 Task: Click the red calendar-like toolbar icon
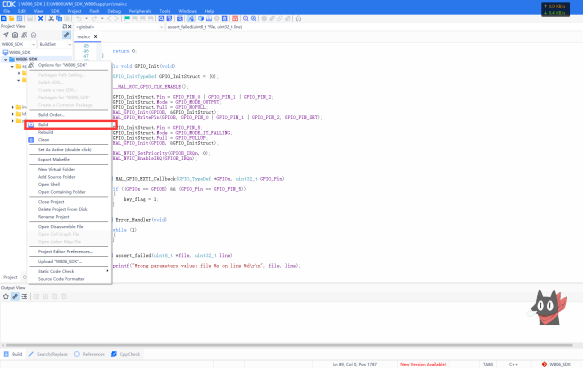(x=235, y=19)
